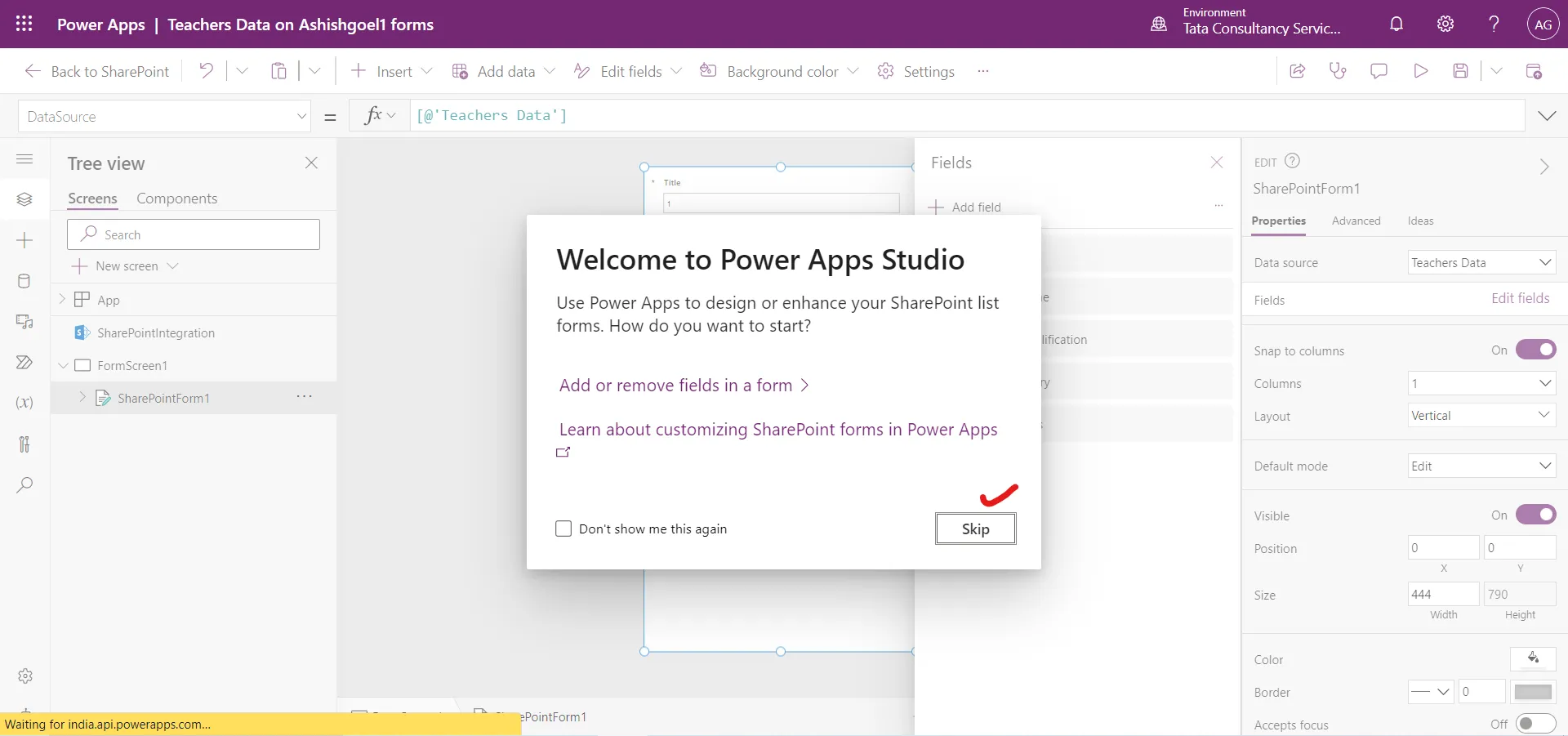Save the app
The width and height of the screenshot is (1568, 736).
[1461, 71]
